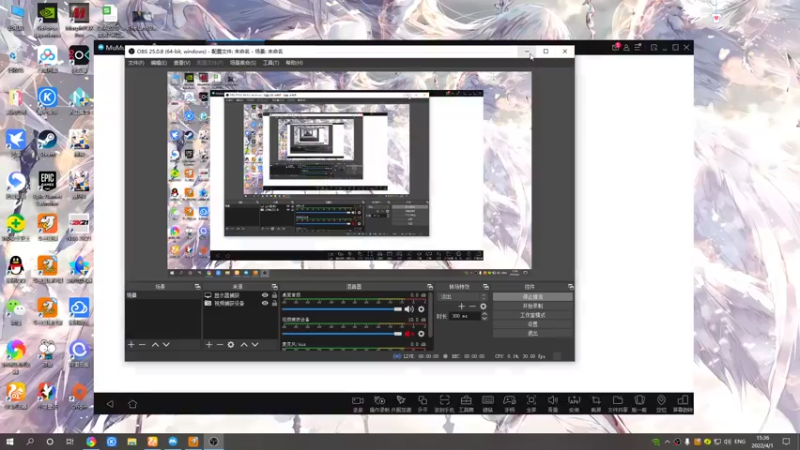This screenshot has width=800, height=450.
Task: Select 显示器捕获 source row
Action: pyautogui.click(x=240, y=295)
